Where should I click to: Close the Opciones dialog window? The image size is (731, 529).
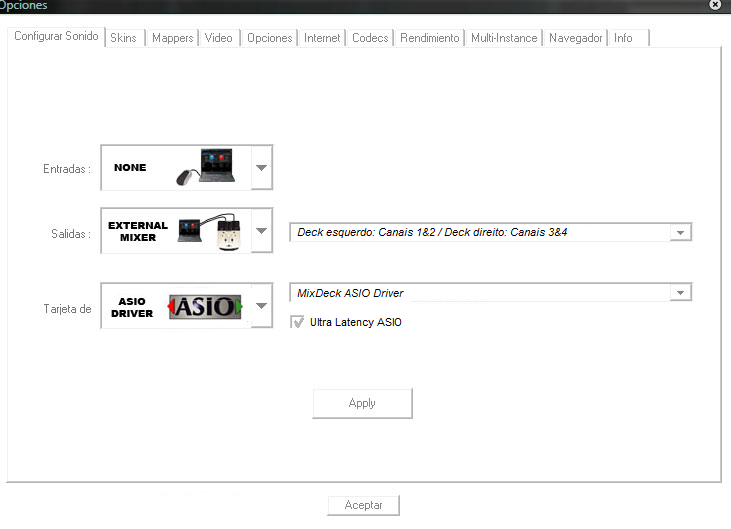(715, 5)
